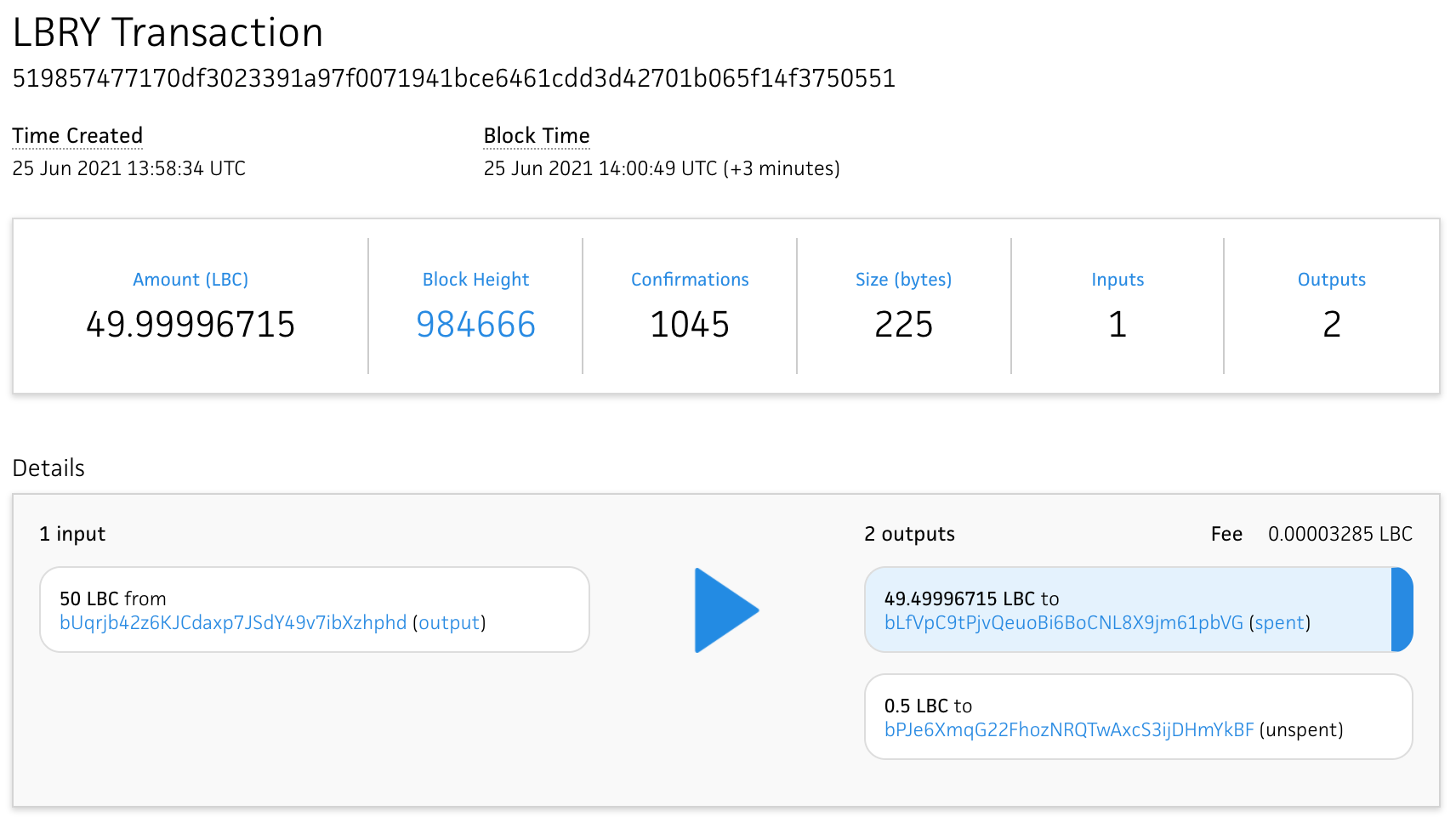Open block height 984666 link
The image size is (1456, 828).
pyautogui.click(x=475, y=325)
